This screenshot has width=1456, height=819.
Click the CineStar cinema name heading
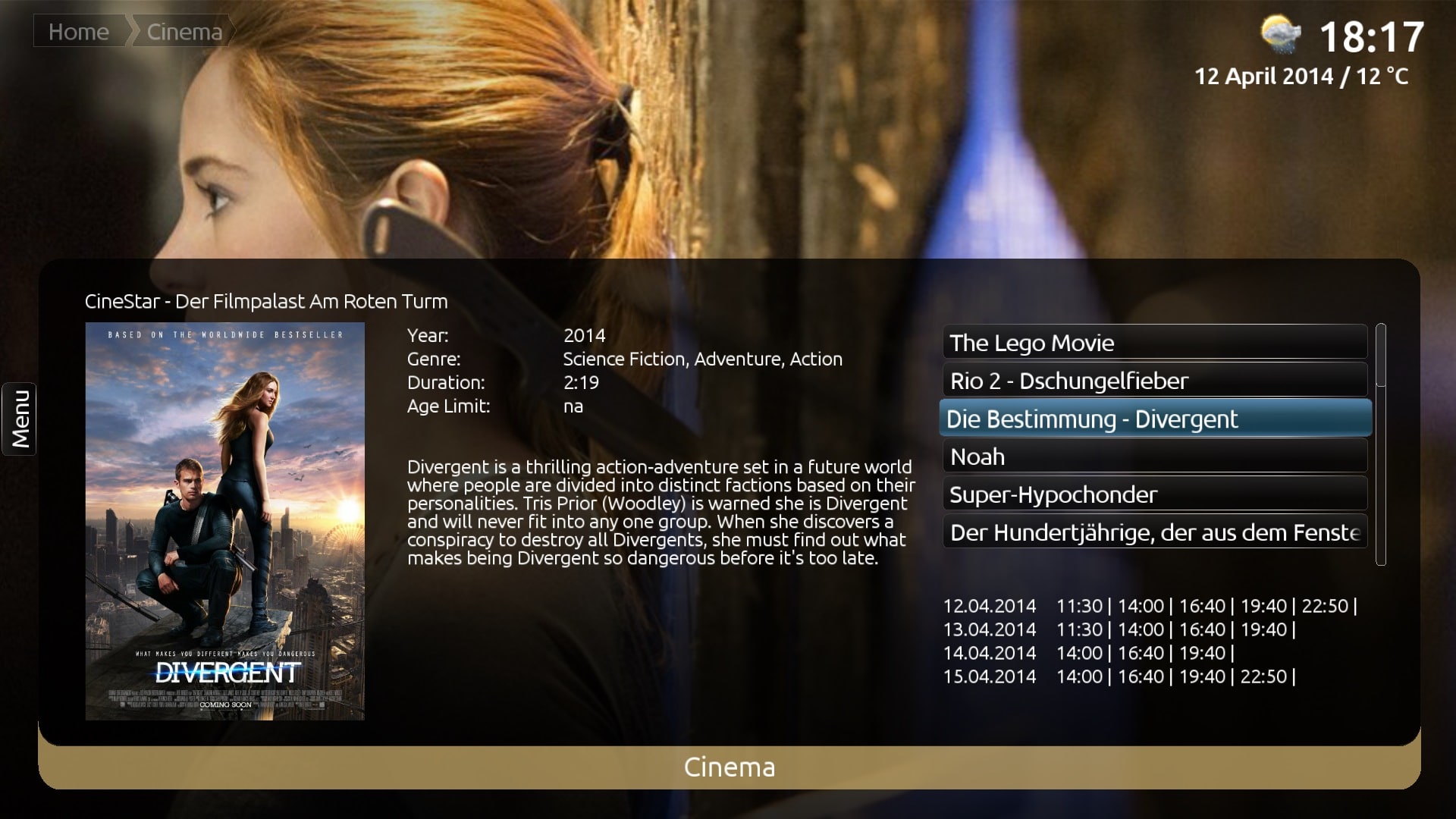coord(266,301)
